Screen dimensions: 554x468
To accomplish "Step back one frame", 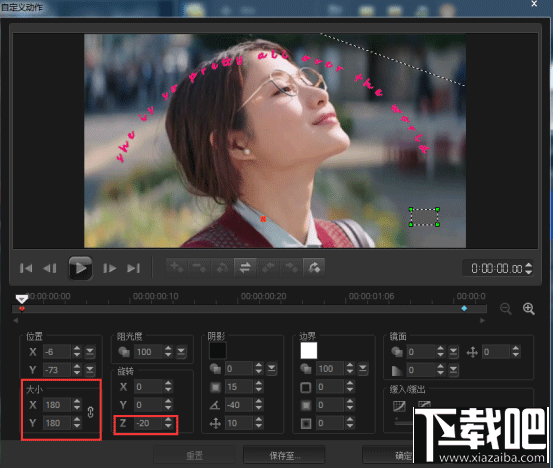I will click(x=49, y=268).
